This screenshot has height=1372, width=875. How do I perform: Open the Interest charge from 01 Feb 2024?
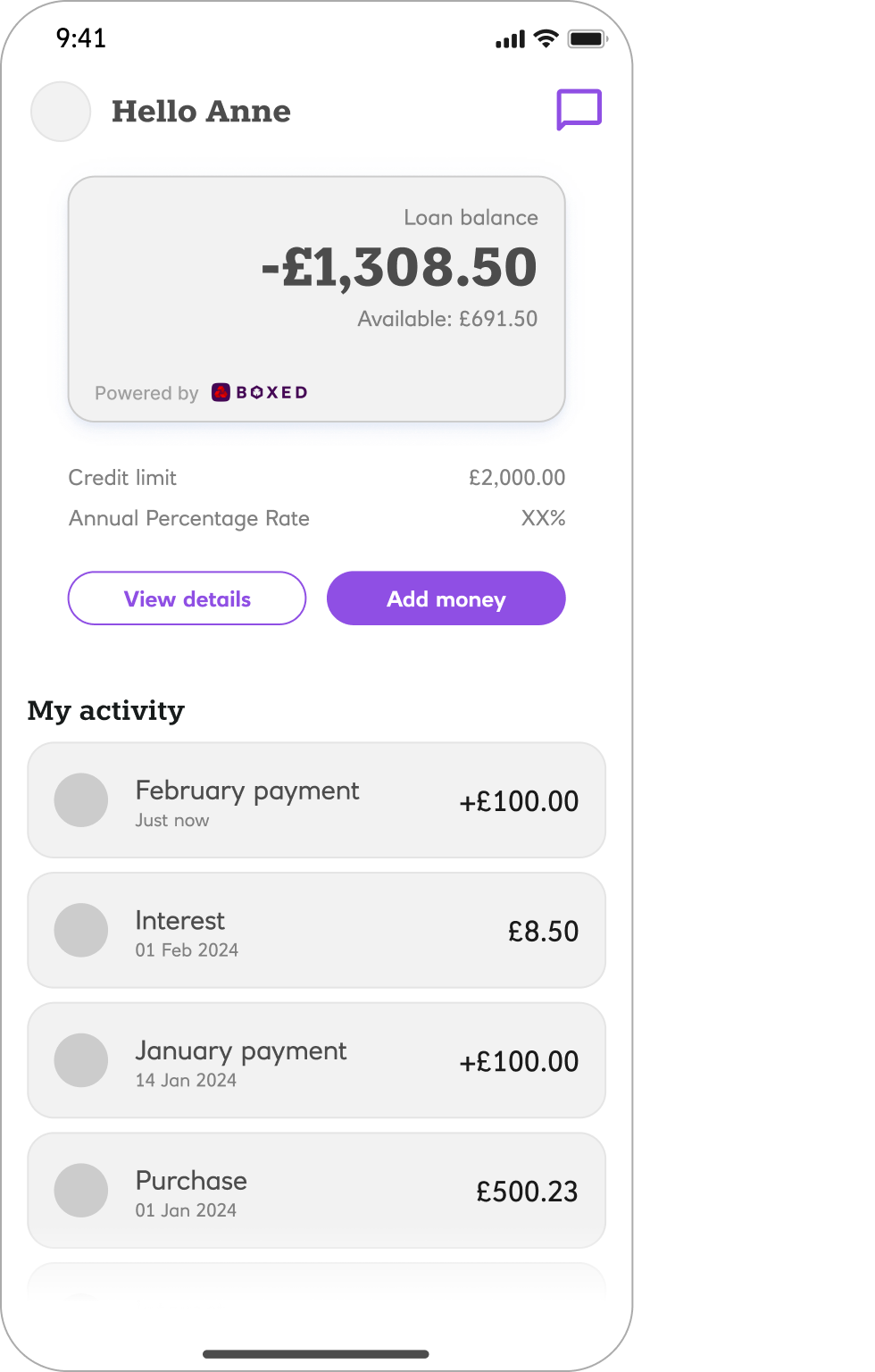click(316, 930)
